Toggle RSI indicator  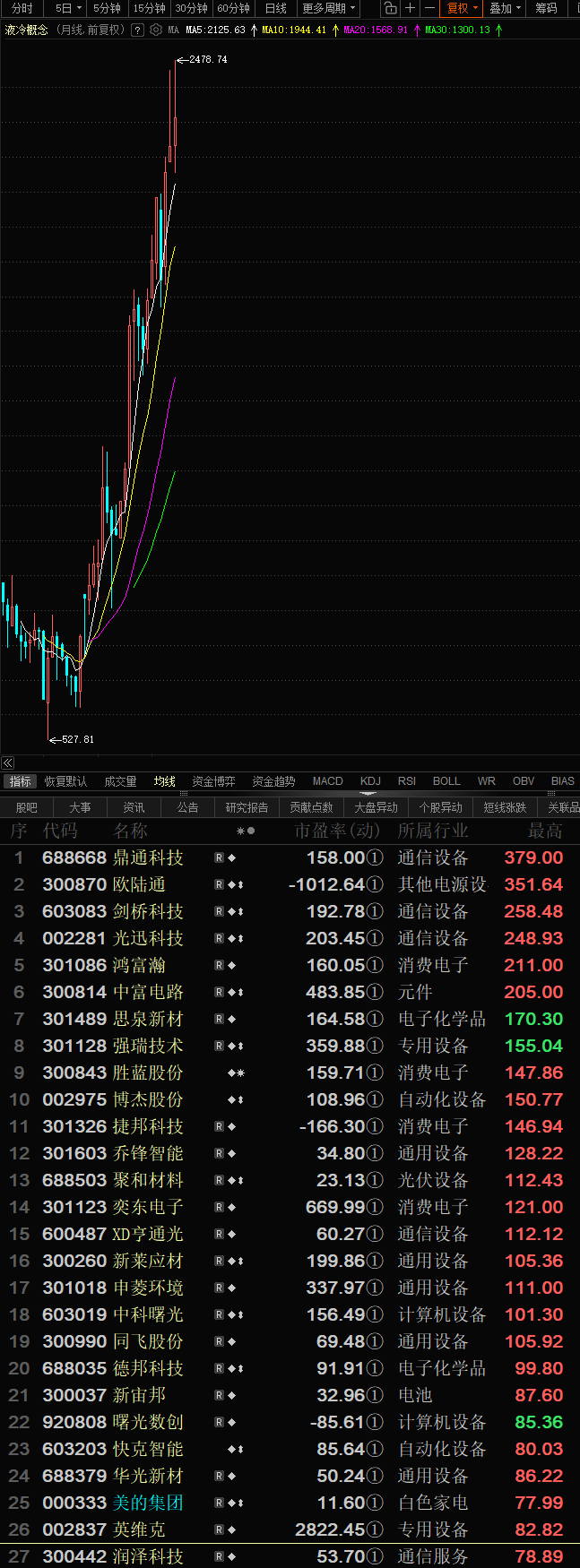(x=407, y=781)
